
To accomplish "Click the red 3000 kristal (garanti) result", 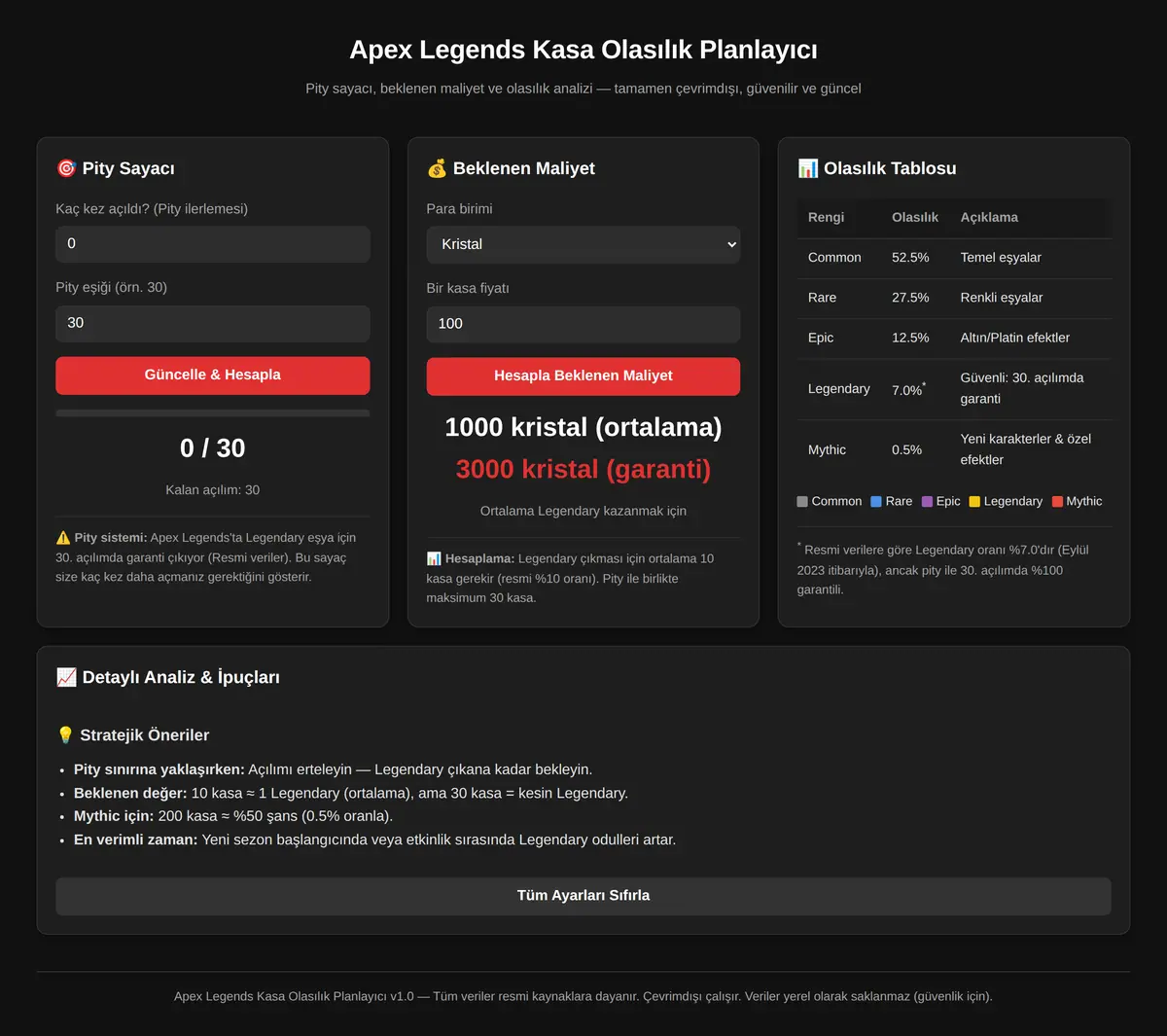I will pyautogui.click(x=583, y=469).
